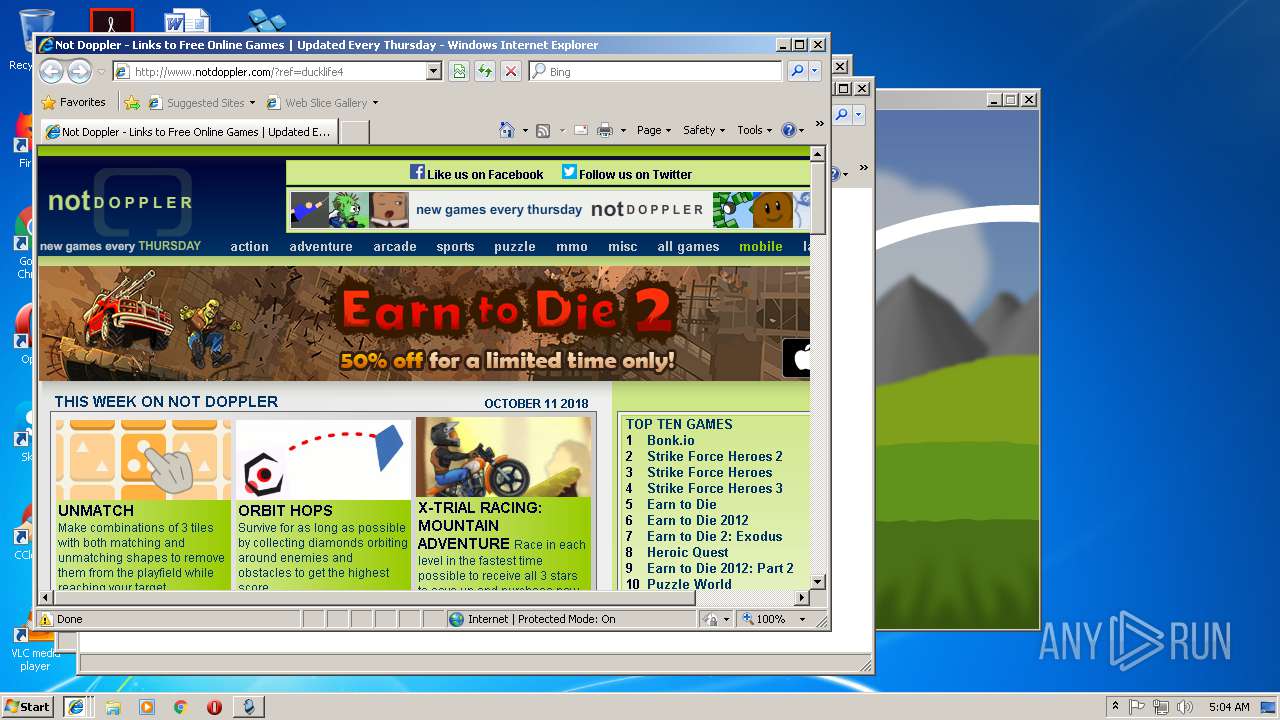Stop loading with the red X icon
Screen dimensions: 1280x720
click(511, 71)
